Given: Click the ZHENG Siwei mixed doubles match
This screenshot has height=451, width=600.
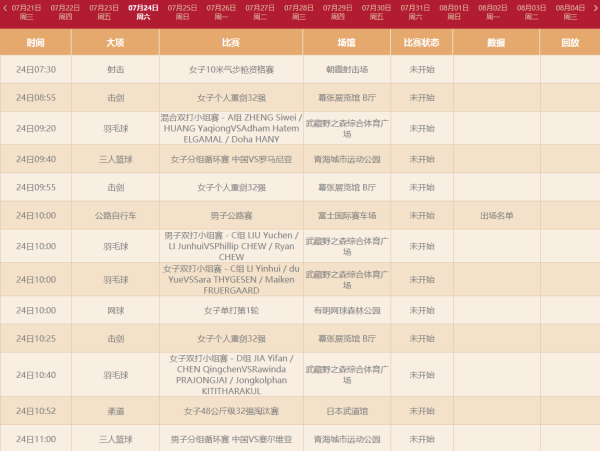Looking at the screenshot, I should click(231, 129).
